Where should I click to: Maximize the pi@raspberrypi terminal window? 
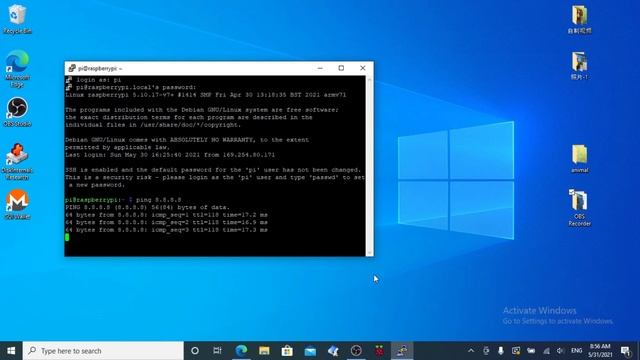(341, 68)
